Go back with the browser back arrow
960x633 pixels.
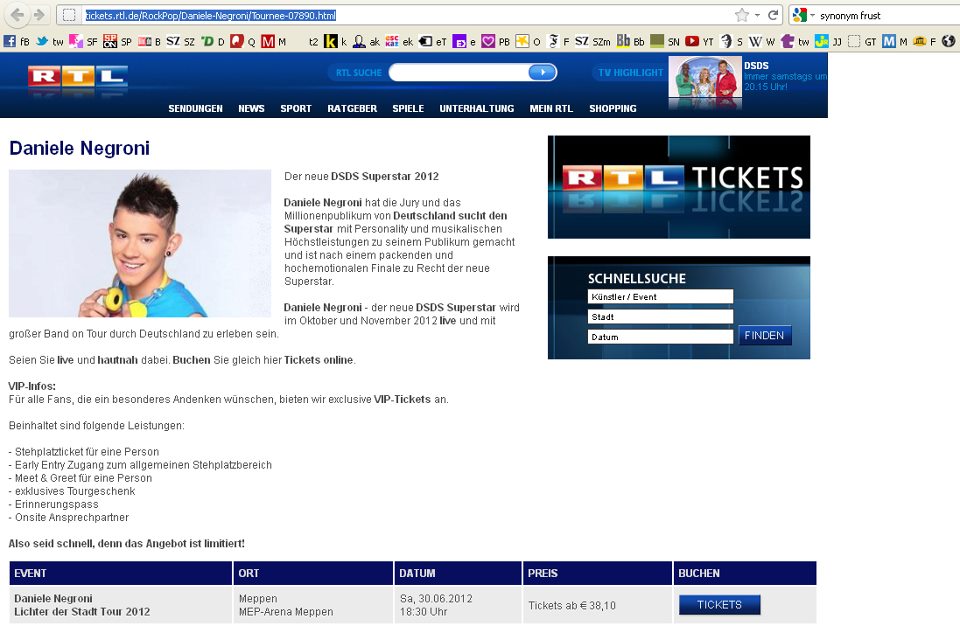click(18, 15)
